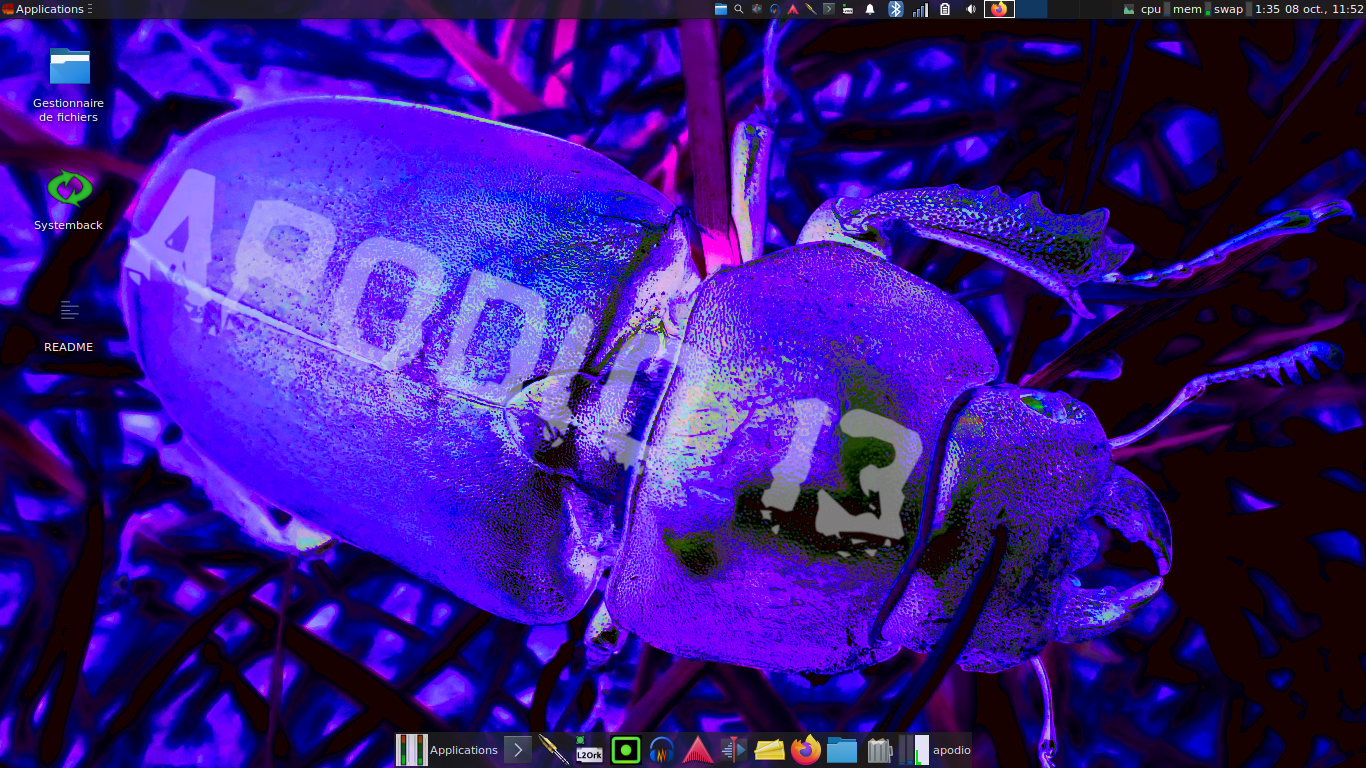Open the headphones audio app in dock
This screenshot has height=768, width=1366.
(661, 750)
